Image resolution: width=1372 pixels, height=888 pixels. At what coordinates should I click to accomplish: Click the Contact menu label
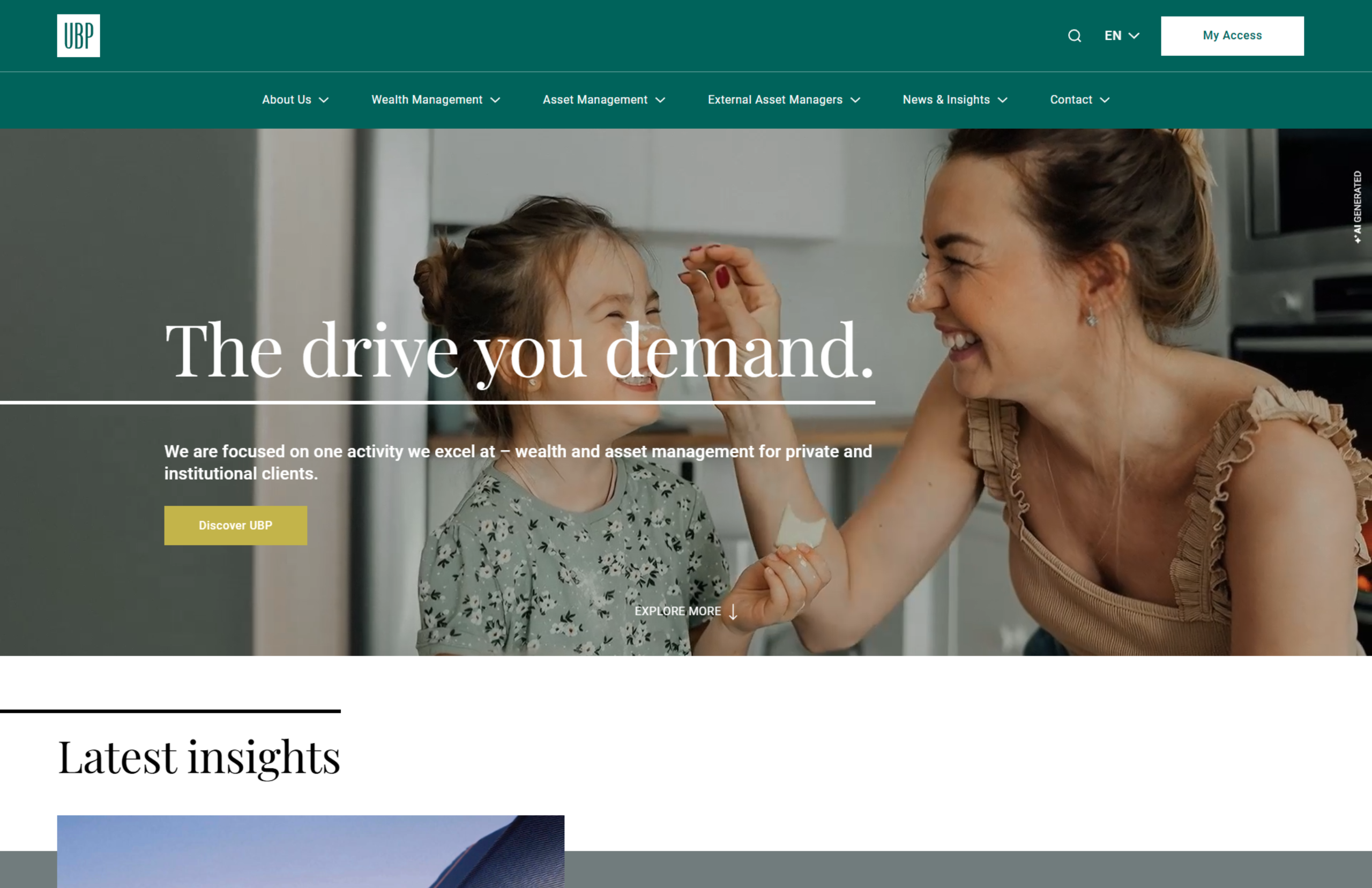[x=1070, y=100]
